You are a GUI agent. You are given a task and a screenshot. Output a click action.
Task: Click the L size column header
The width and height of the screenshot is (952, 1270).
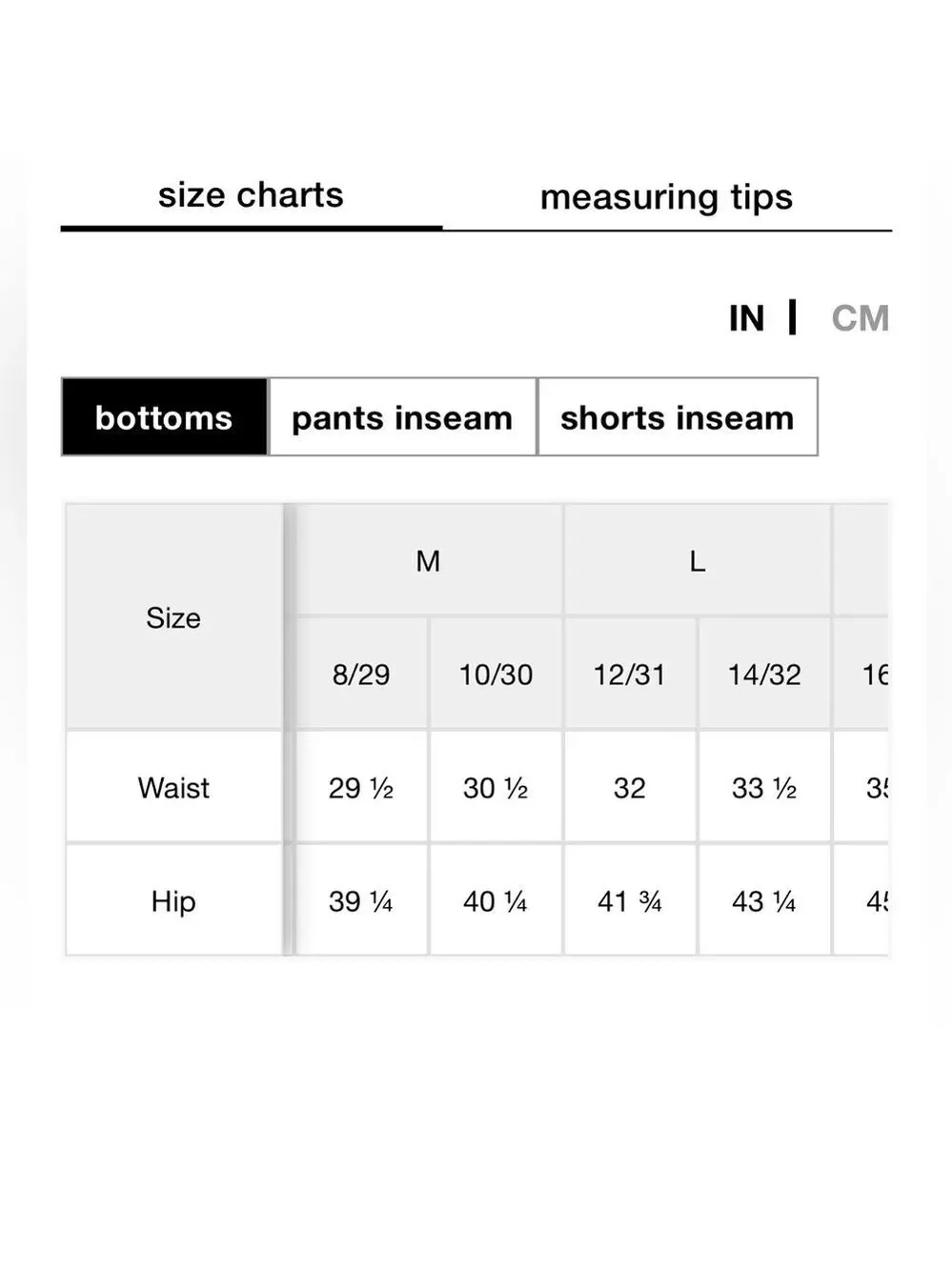coord(697,561)
